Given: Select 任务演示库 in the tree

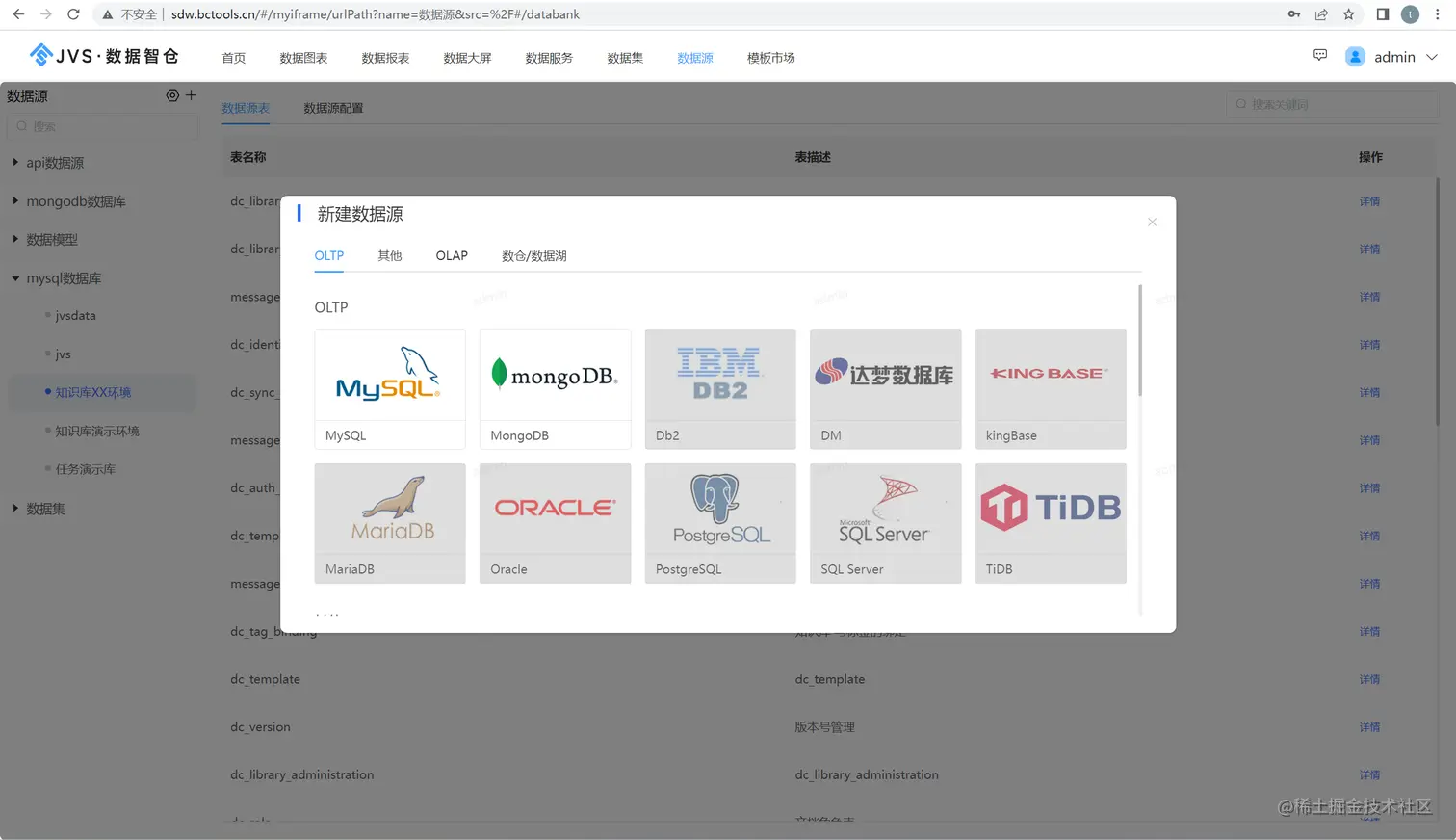Looking at the screenshot, I should 86,469.
